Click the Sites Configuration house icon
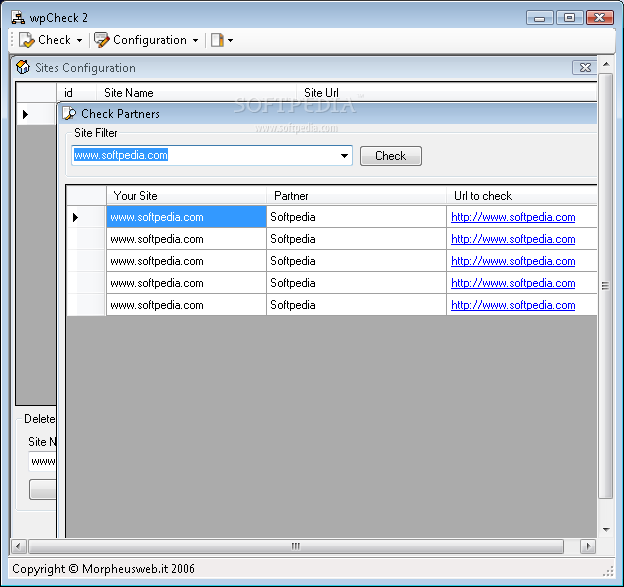Image resolution: width=624 pixels, height=587 pixels. pos(23,67)
